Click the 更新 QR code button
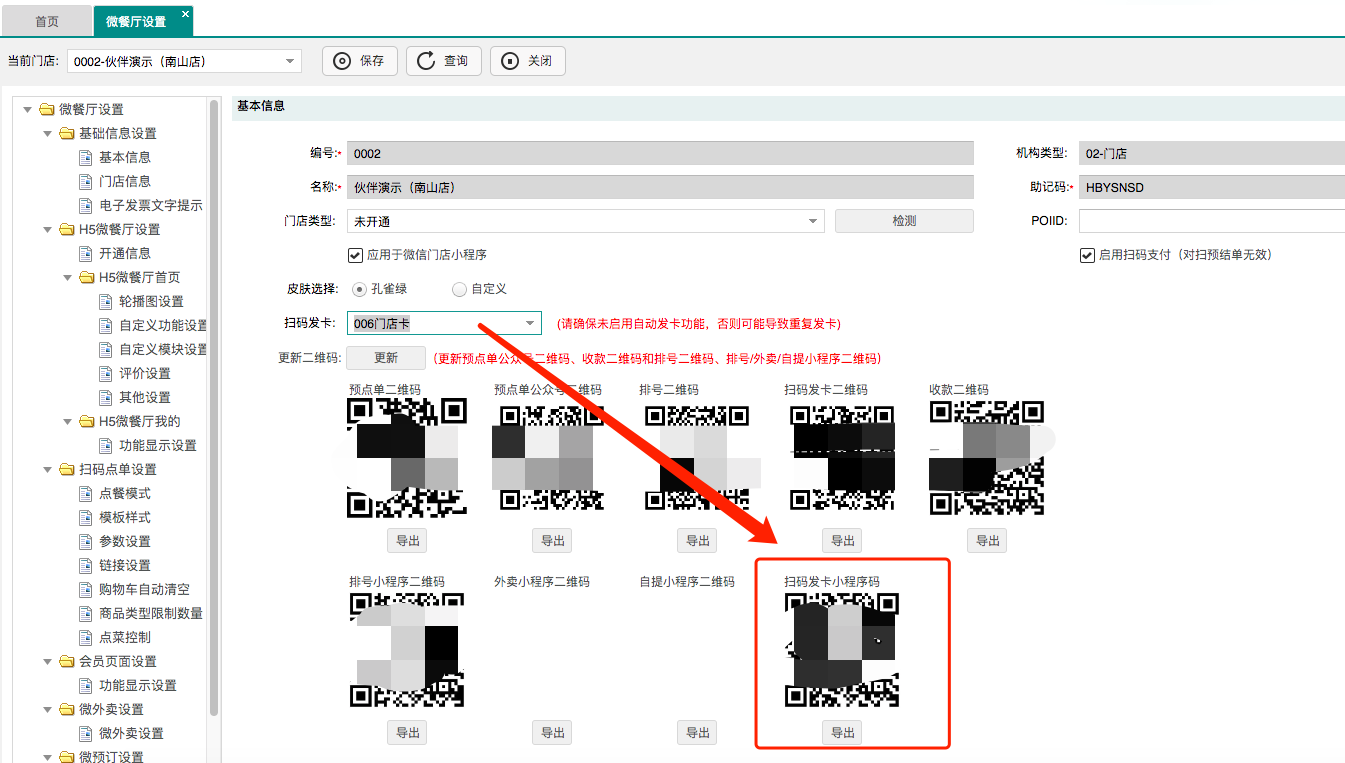Screen dimensions: 1345x763 pyautogui.click(x=386, y=358)
